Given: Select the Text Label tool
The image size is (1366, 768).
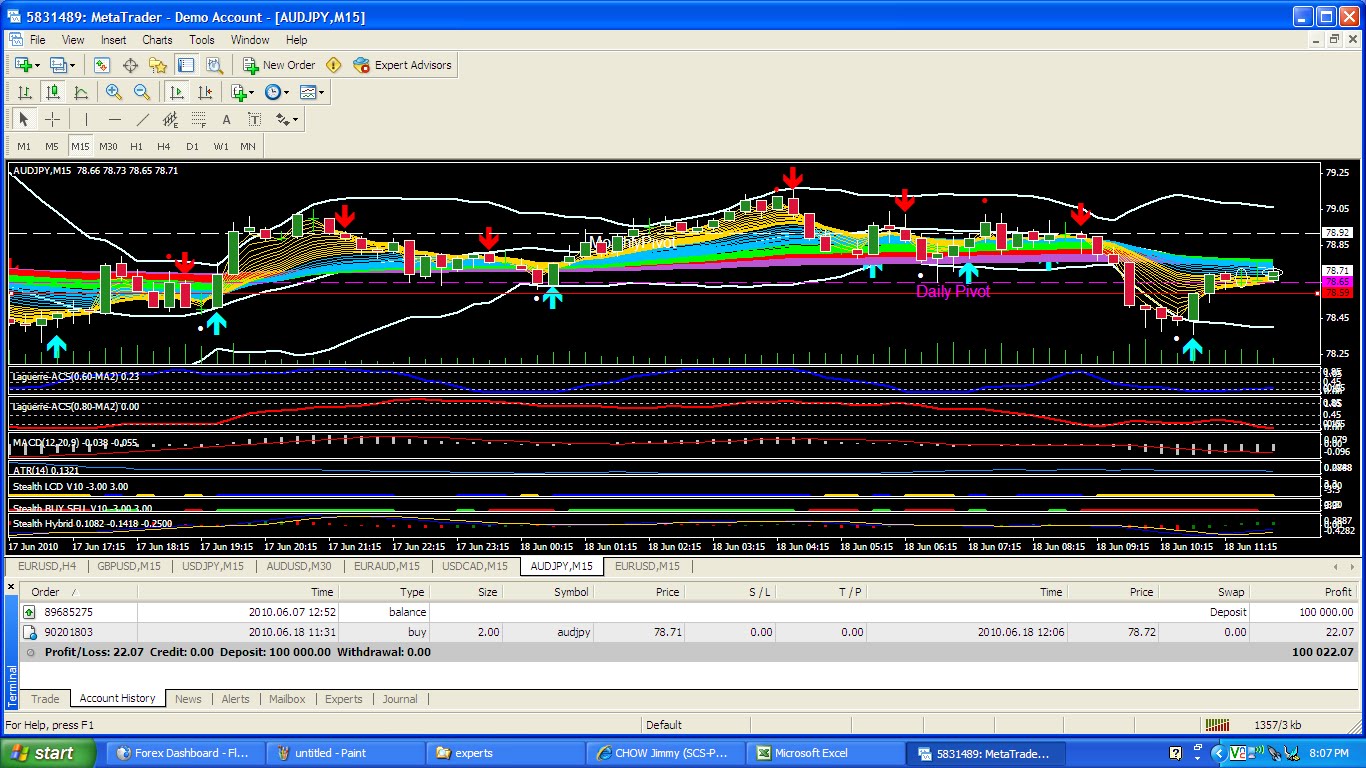Looking at the screenshot, I should 254,119.
